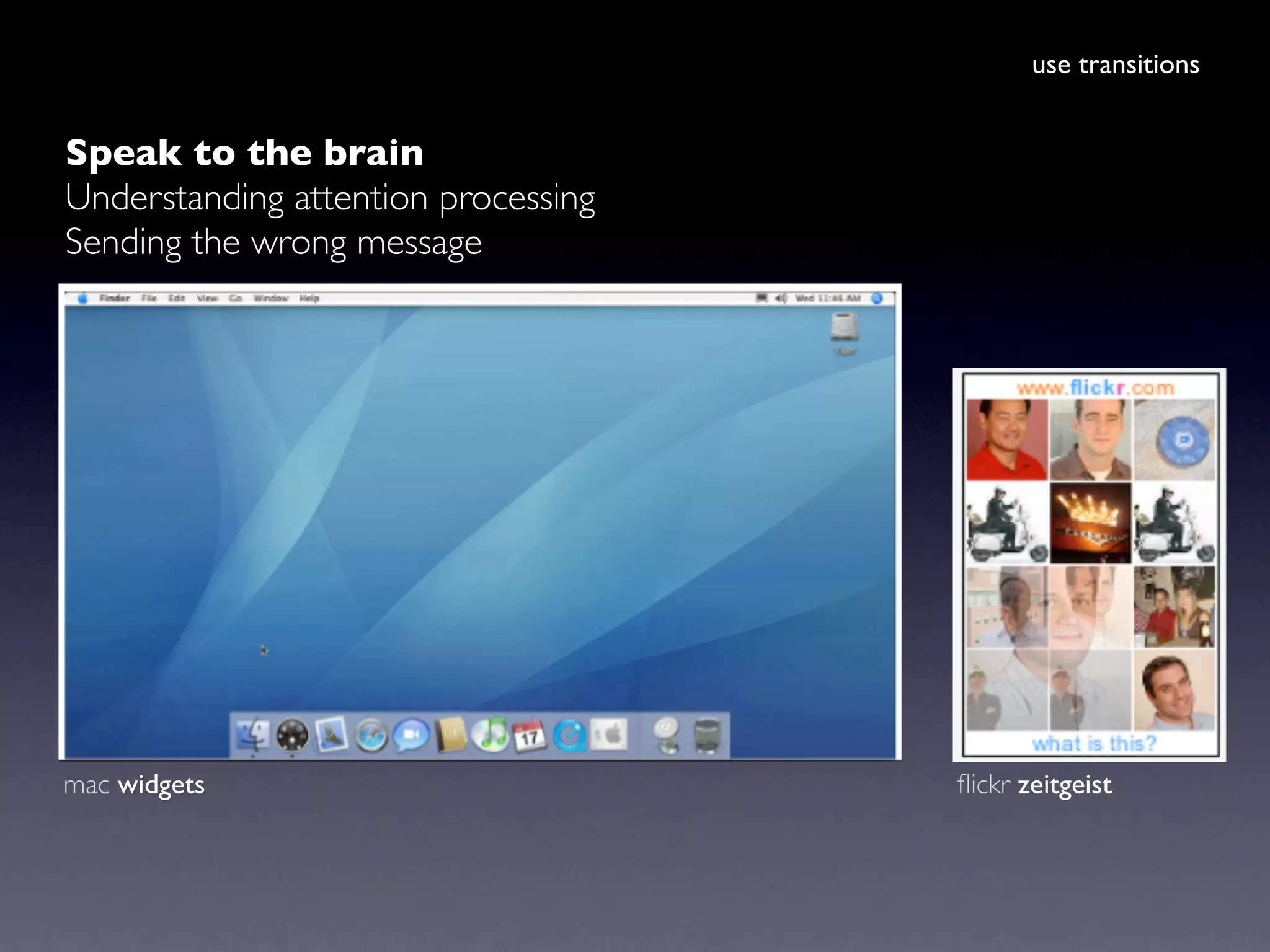Screen dimensions: 1270x952
Task: Click the @ website spring icon in dock
Action: 667,736
